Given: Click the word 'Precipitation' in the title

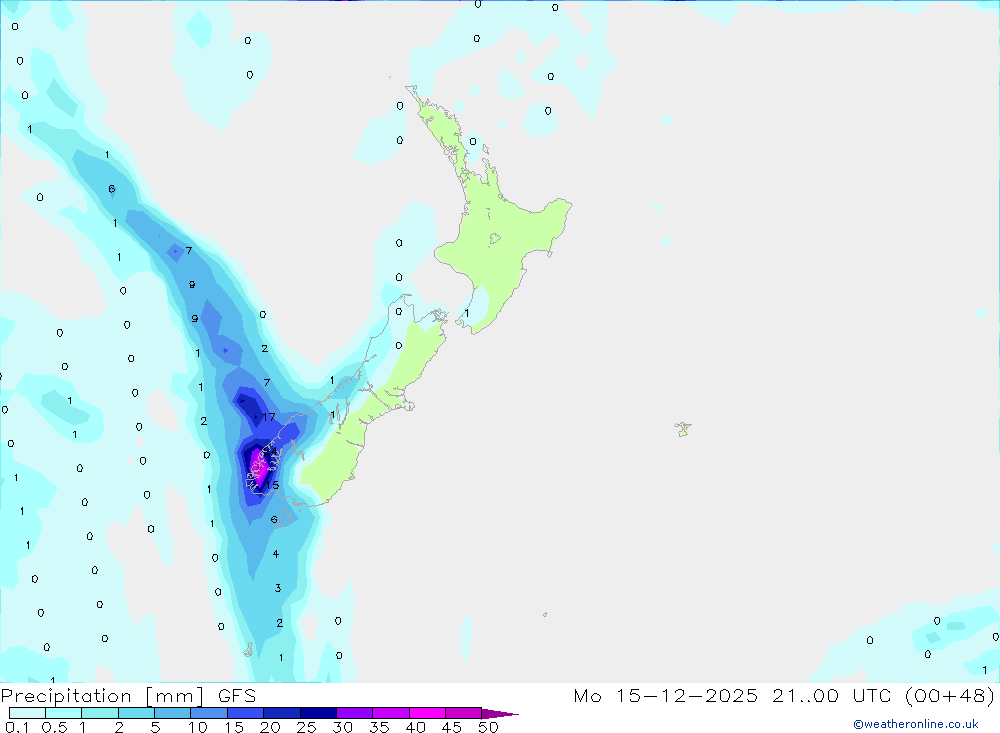Looking at the screenshot, I should [x=66, y=696].
